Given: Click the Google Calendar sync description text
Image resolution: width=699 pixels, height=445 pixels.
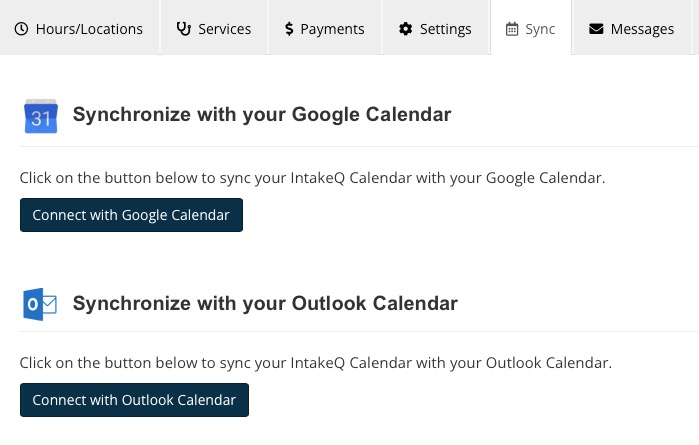Looking at the screenshot, I should [312, 178].
